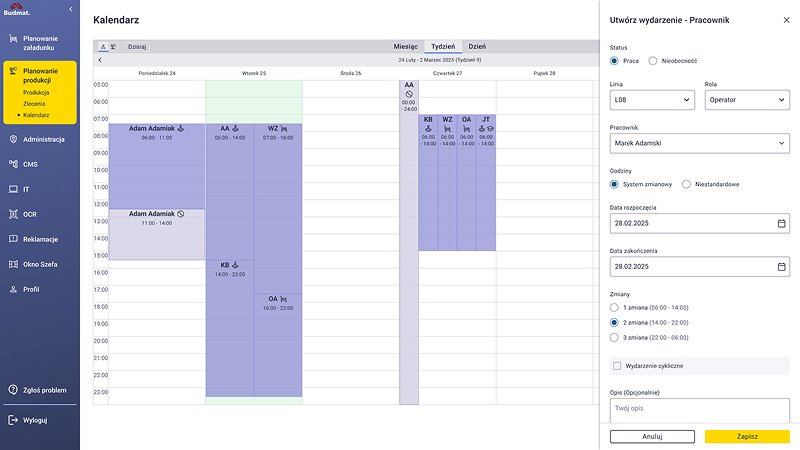This screenshot has width=800, height=450.
Task: Select the Praca status radio button
Action: 614,61
